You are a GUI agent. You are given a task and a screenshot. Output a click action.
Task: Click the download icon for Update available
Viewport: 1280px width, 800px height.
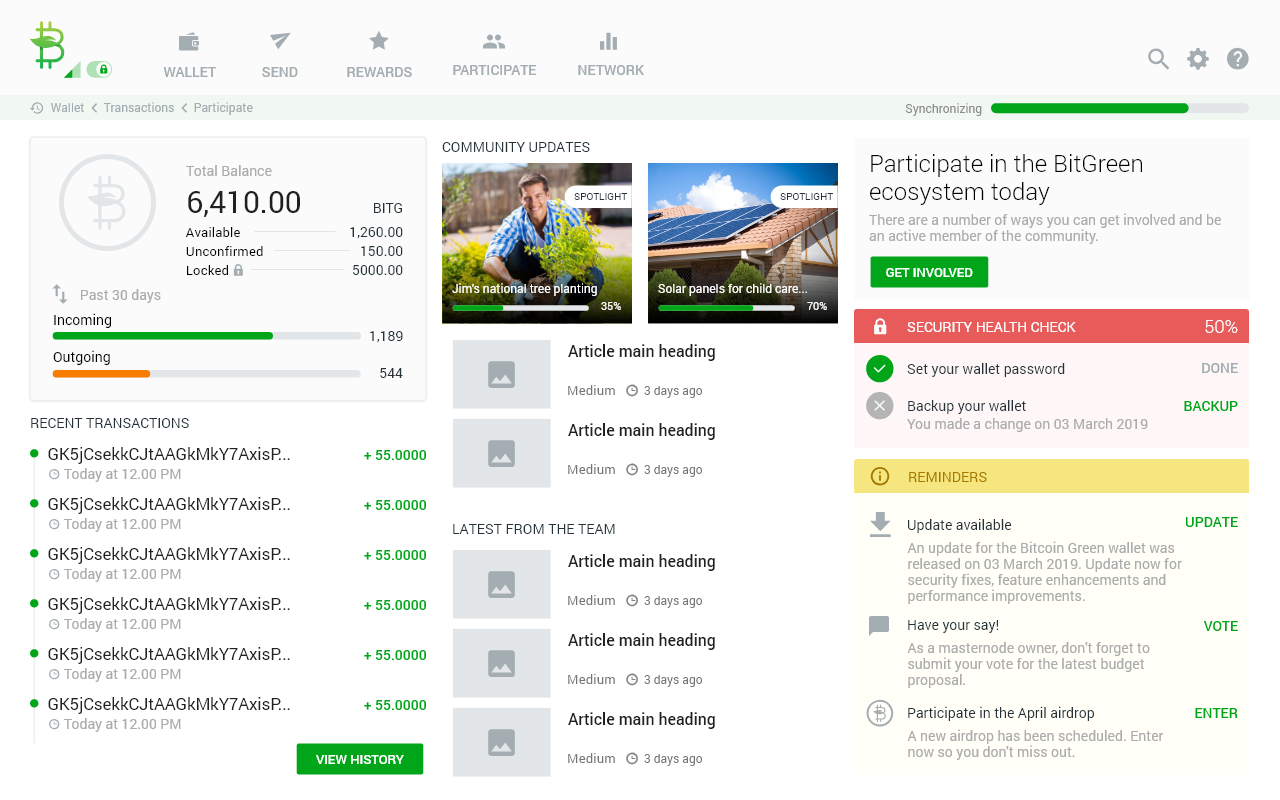click(880, 525)
